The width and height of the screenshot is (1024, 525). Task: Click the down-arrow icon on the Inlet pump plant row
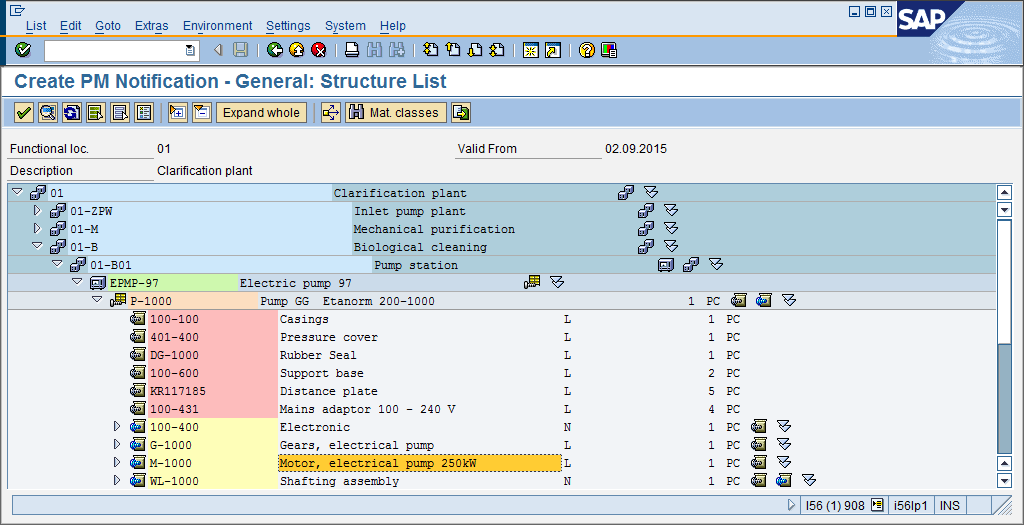tap(671, 210)
